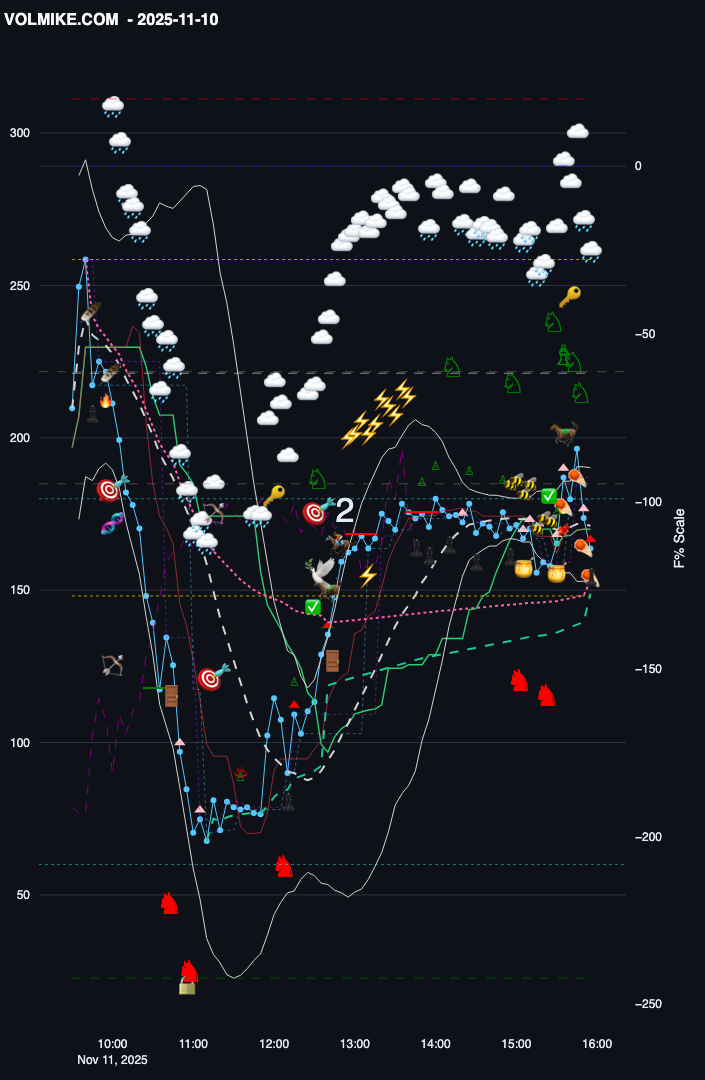Click the 300 left axis label
705x1080 pixels.
[20, 133]
